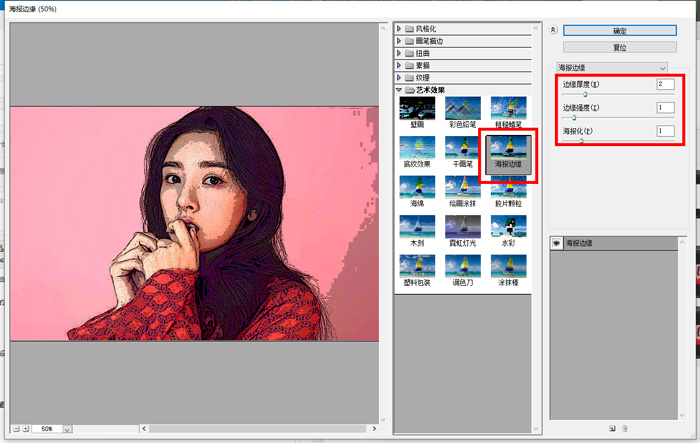The height and width of the screenshot is (443, 700).
Task: Click the filter list scrollbar down arrow
Action: click(536, 429)
